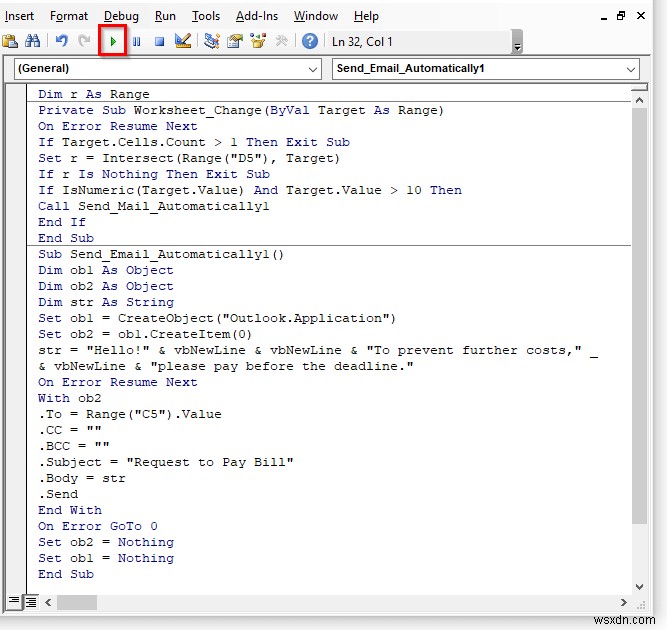Click the 'Call Send_Mail_Automatically1' line

(154, 206)
